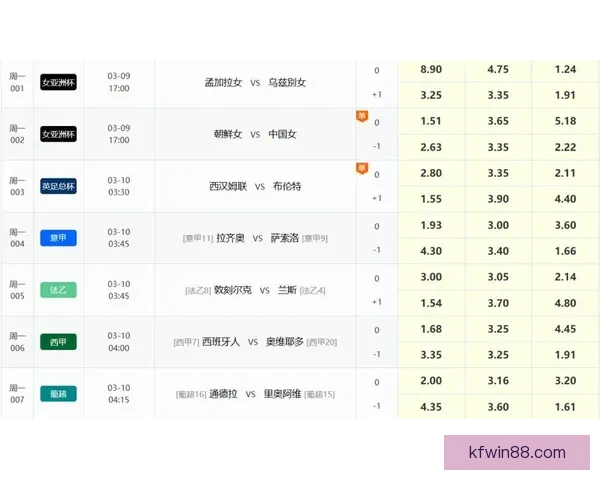This screenshot has height=480, width=600.
Task: Select the 3.05 draw odds
Action: [x=498, y=277]
